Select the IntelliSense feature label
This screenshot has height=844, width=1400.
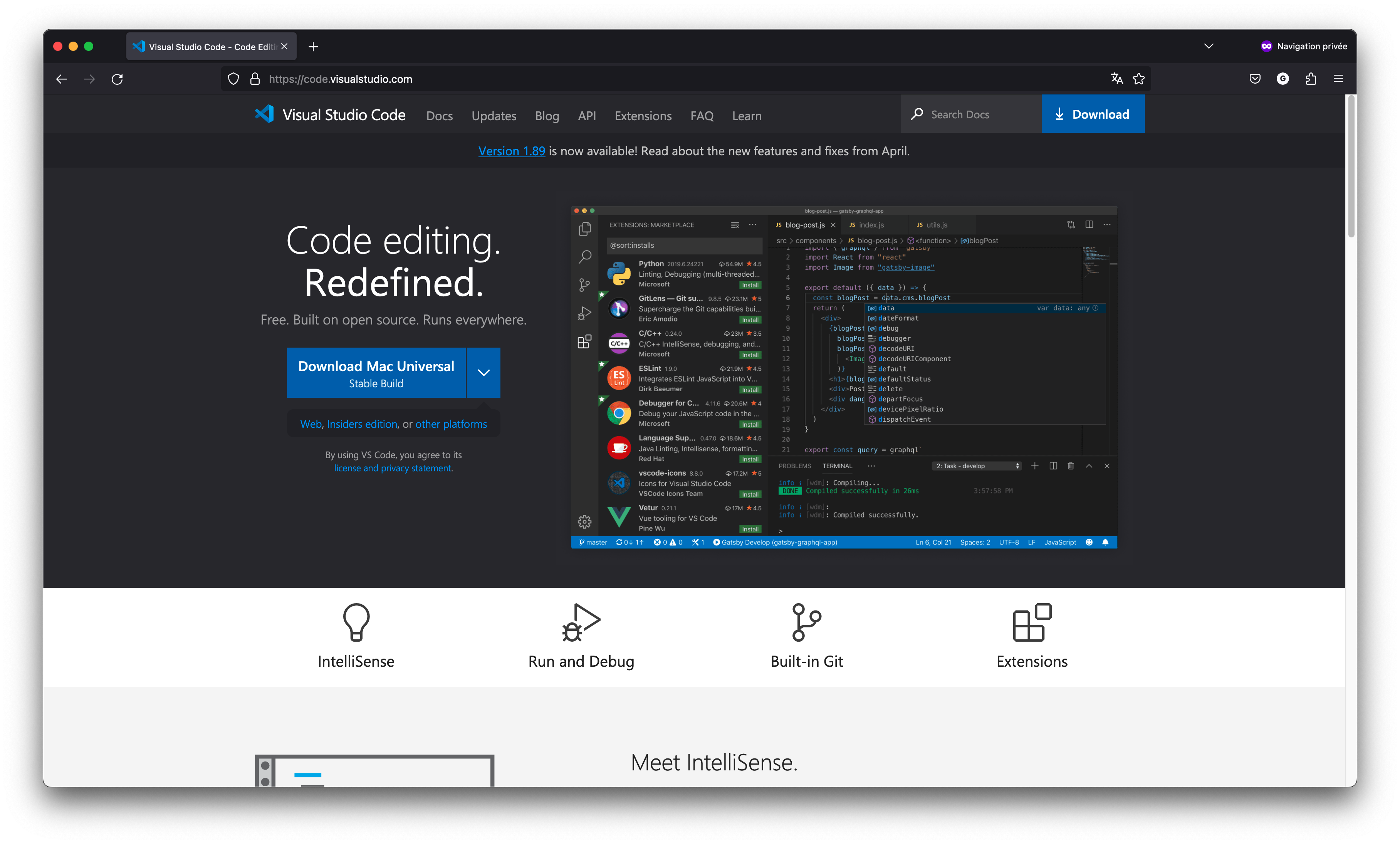coord(356,662)
